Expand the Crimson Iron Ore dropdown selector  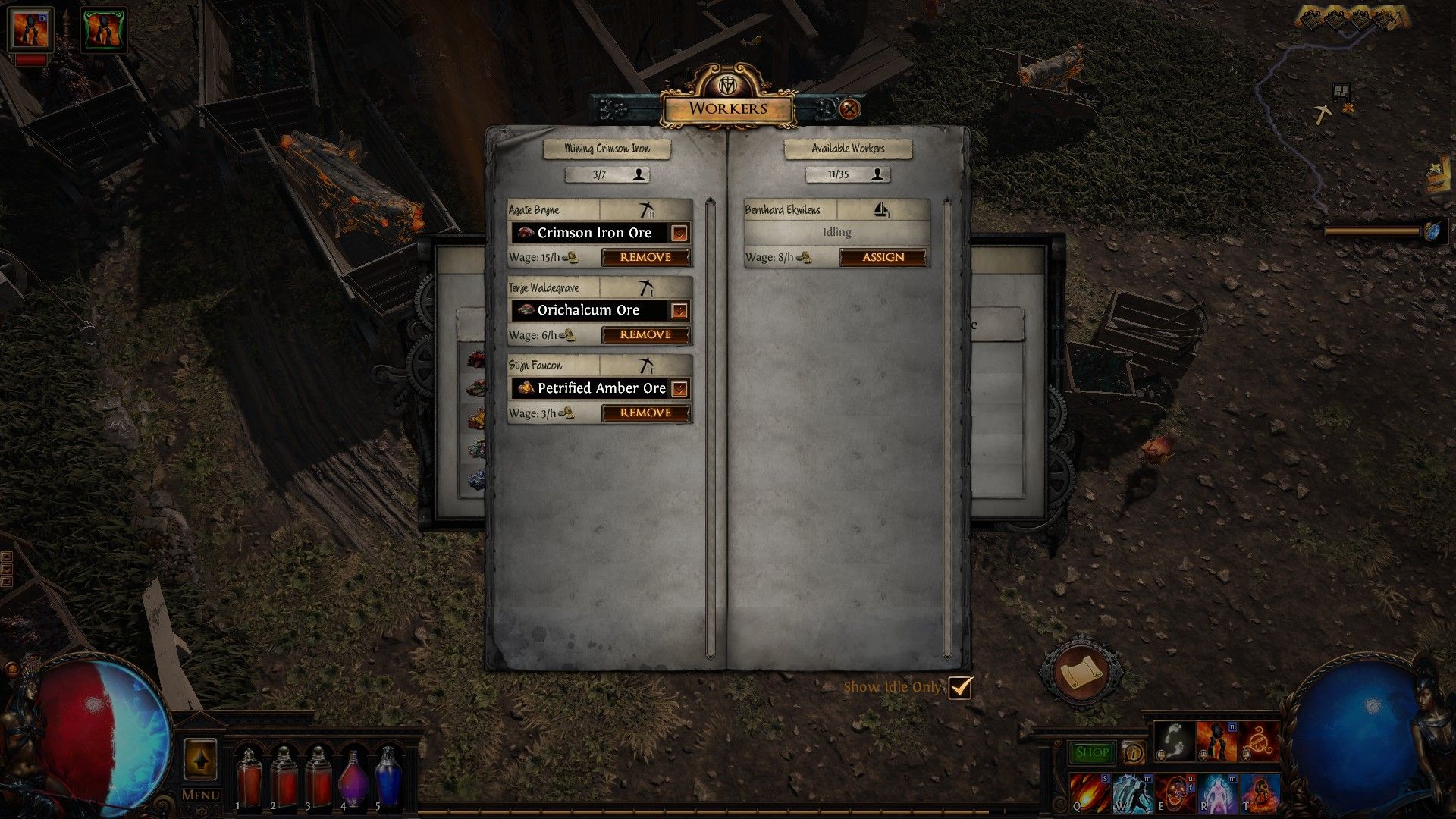click(678, 232)
